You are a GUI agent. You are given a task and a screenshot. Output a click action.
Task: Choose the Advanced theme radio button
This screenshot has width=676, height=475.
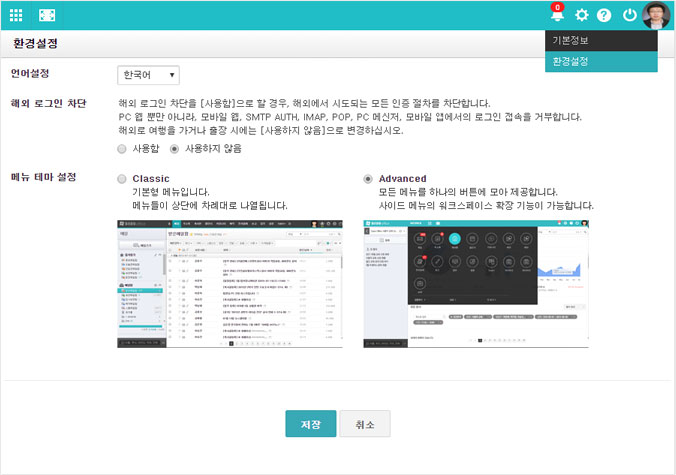tap(368, 178)
